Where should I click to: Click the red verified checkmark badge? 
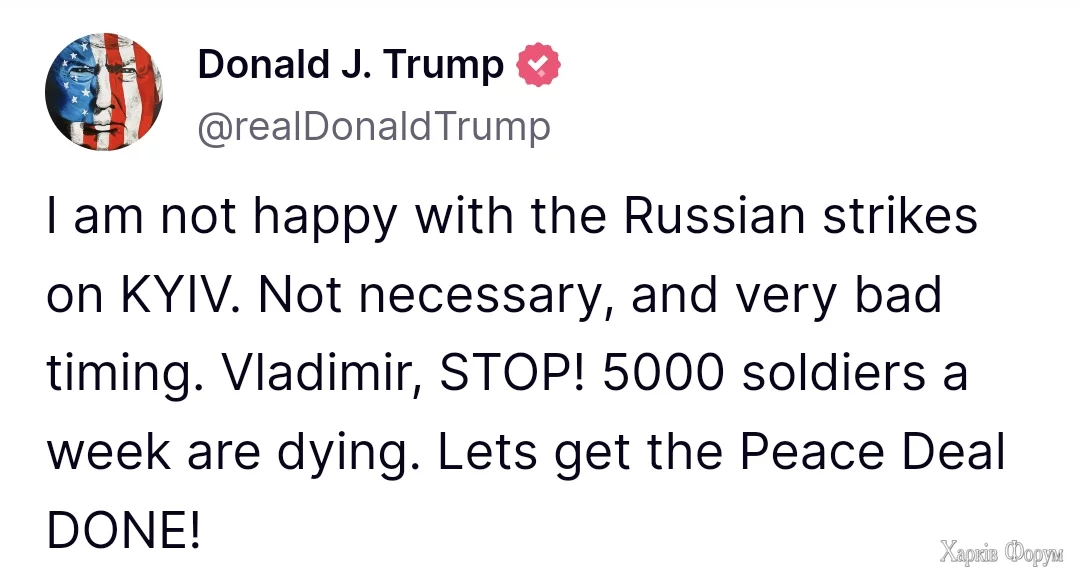[538, 66]
